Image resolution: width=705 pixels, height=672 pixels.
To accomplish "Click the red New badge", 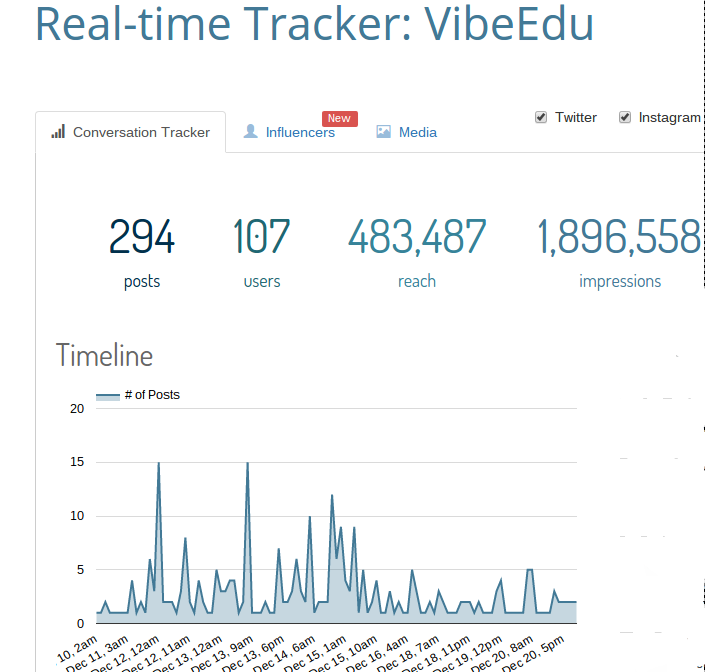I will coord(339,118).
